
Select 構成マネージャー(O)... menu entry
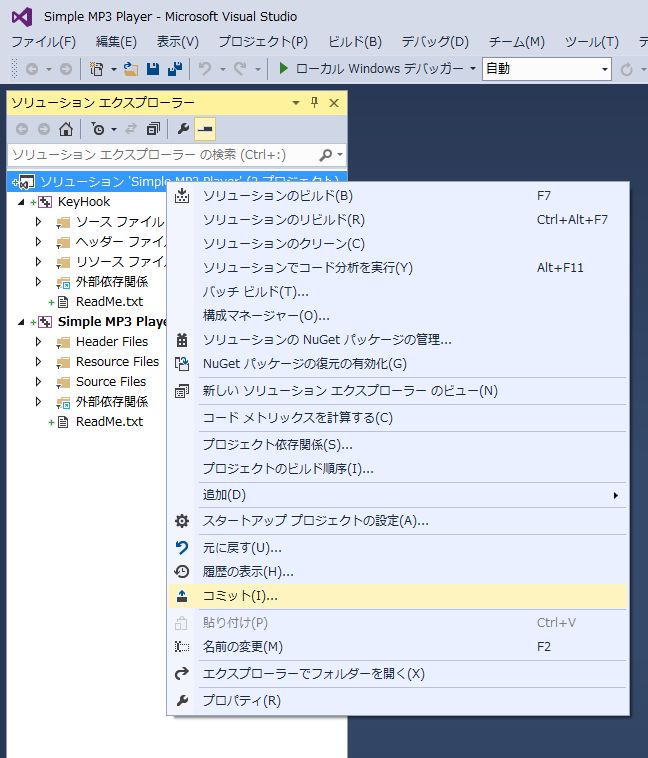pos(398,316)
